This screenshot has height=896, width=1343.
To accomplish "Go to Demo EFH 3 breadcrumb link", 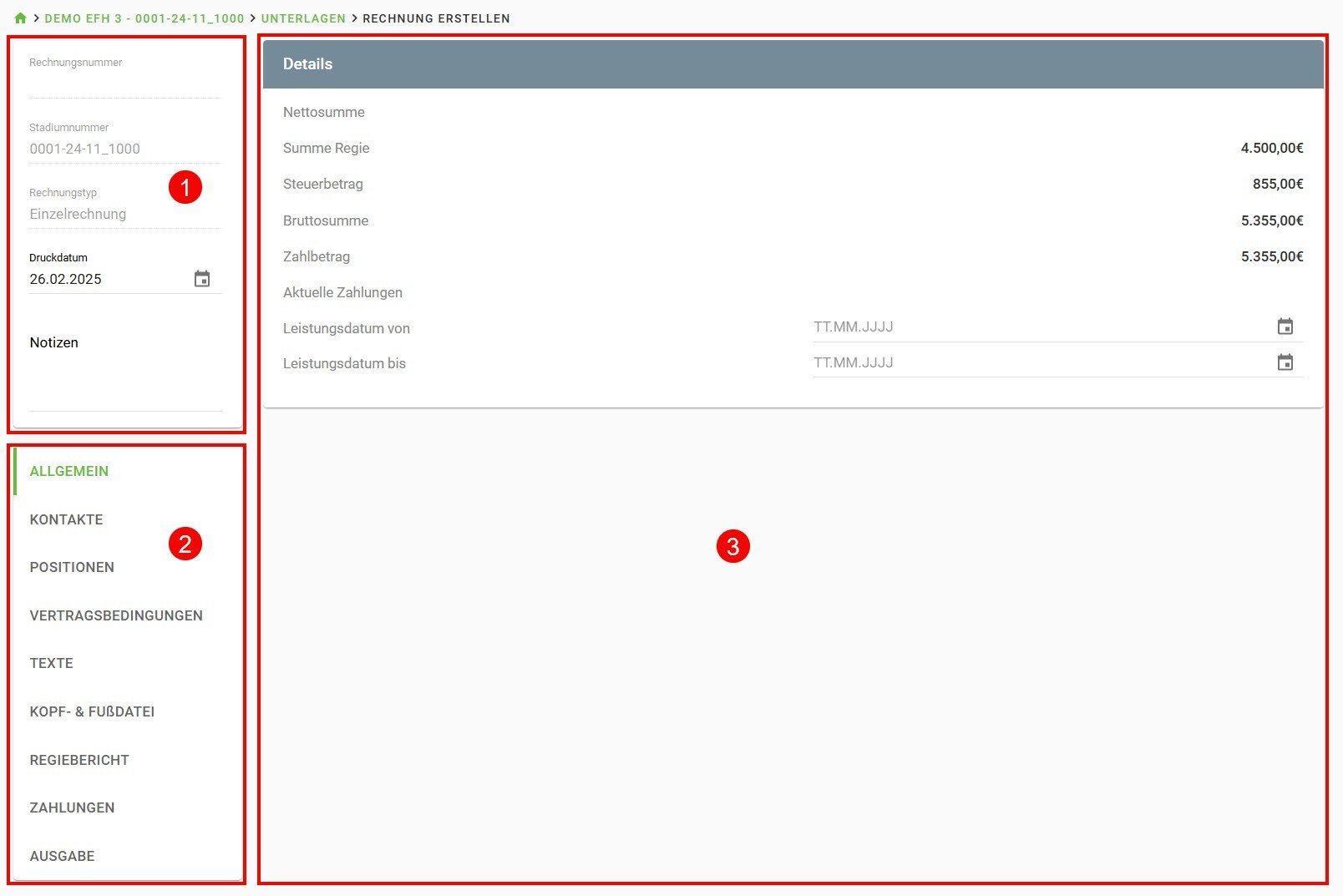I will [144, 18].
